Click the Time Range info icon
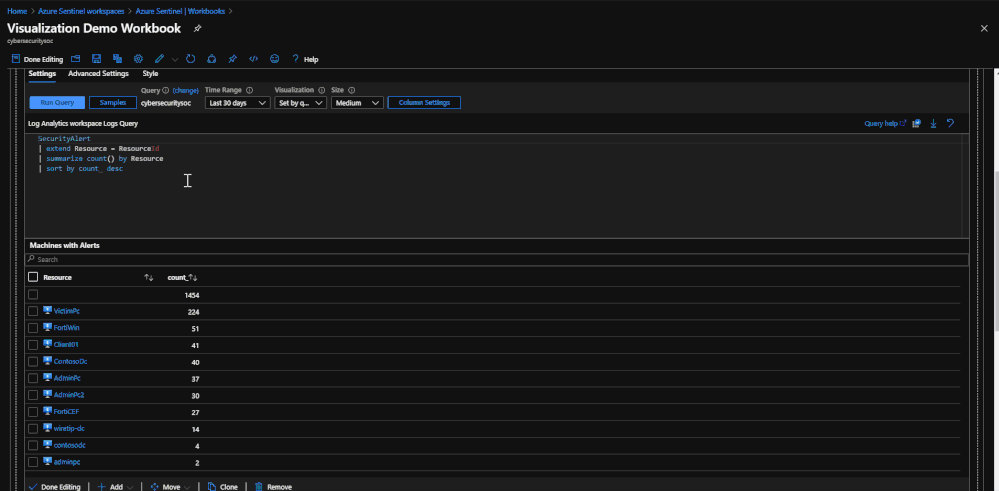This screenshot has width=999, height=491. tap(250, 90)
